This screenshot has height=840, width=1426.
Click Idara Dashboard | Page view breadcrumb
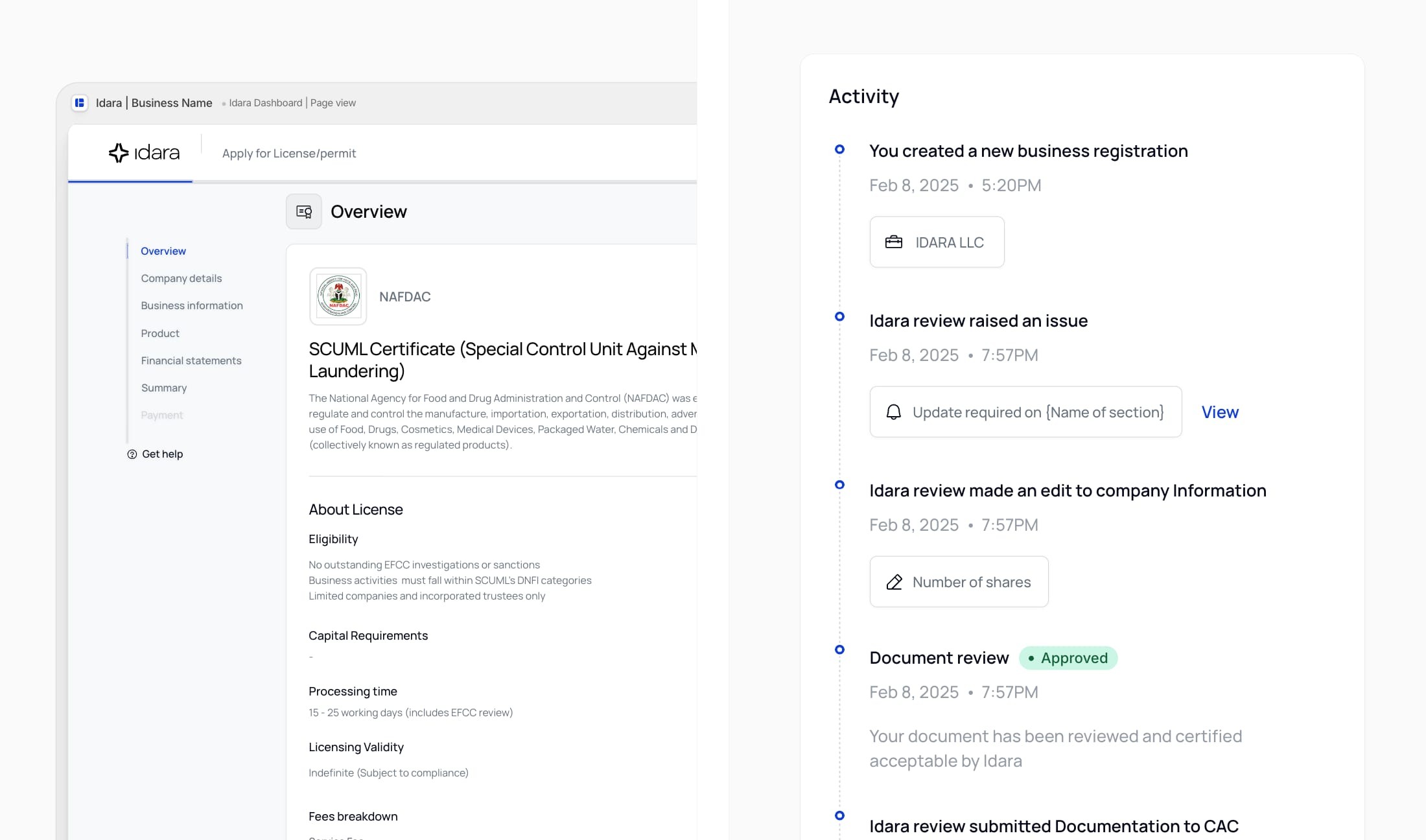[x=292, y=102]
